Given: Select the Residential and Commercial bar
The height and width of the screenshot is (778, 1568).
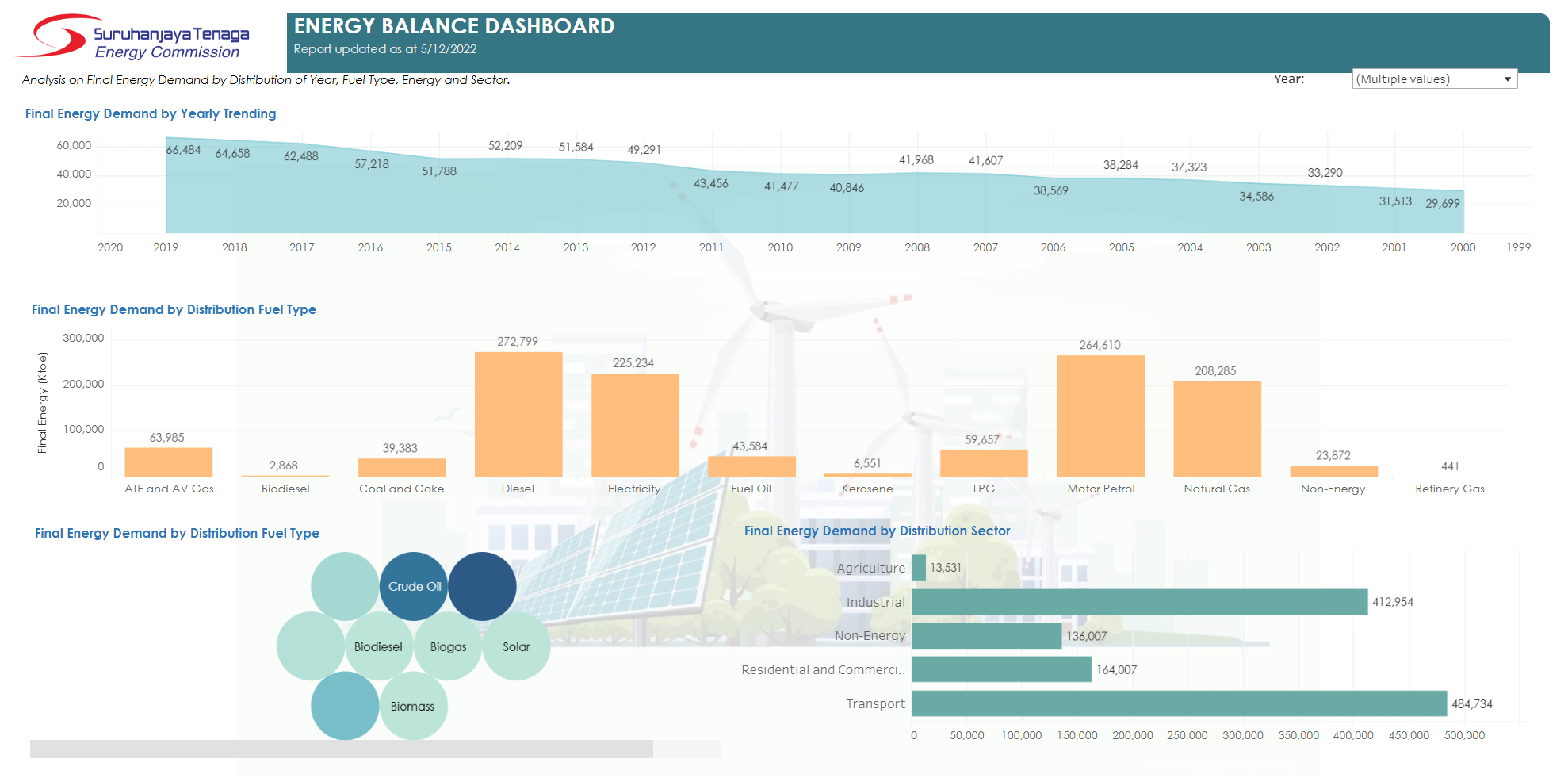Looking at the screenshot, I should point(1001,669).
